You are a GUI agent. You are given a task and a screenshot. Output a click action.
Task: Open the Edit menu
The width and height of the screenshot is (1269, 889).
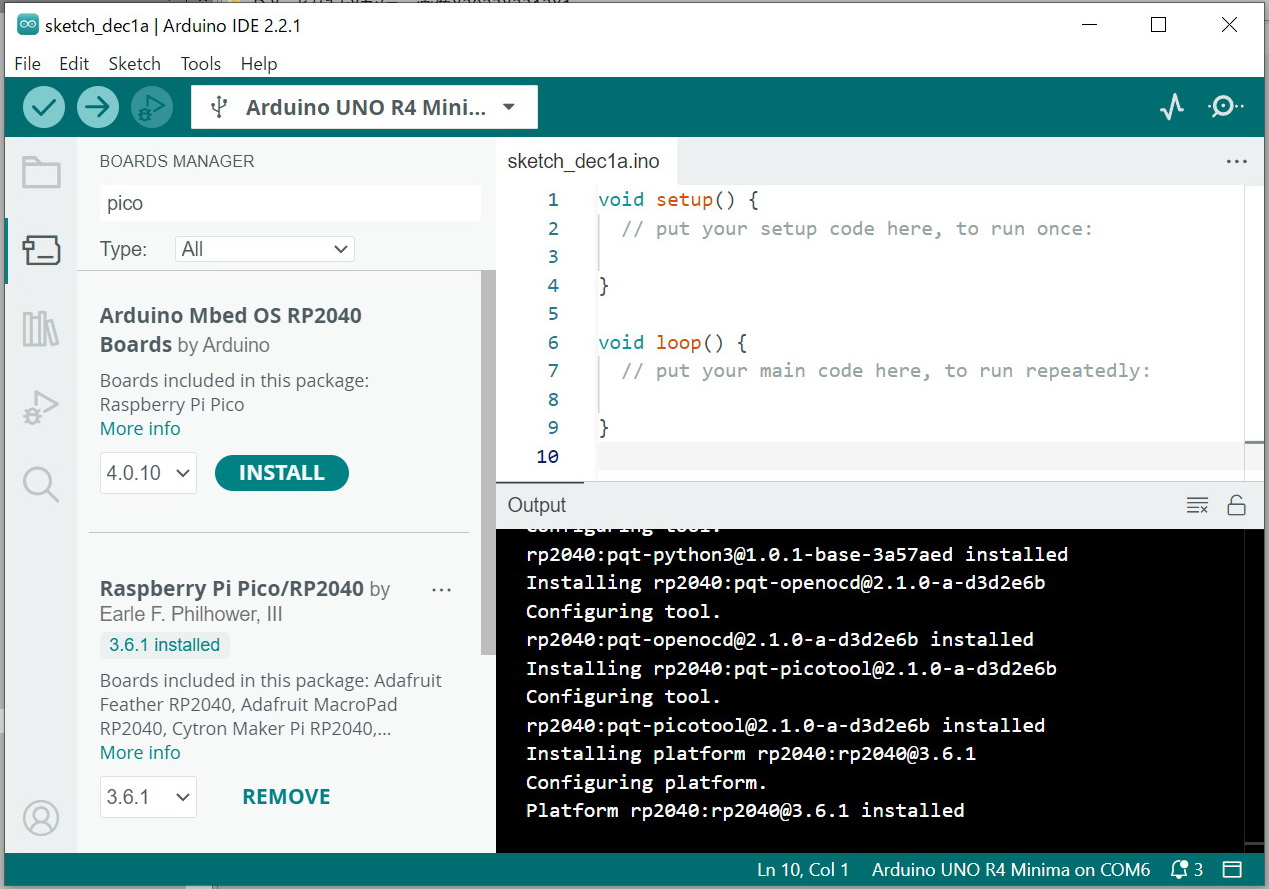[x=74, y=64]
